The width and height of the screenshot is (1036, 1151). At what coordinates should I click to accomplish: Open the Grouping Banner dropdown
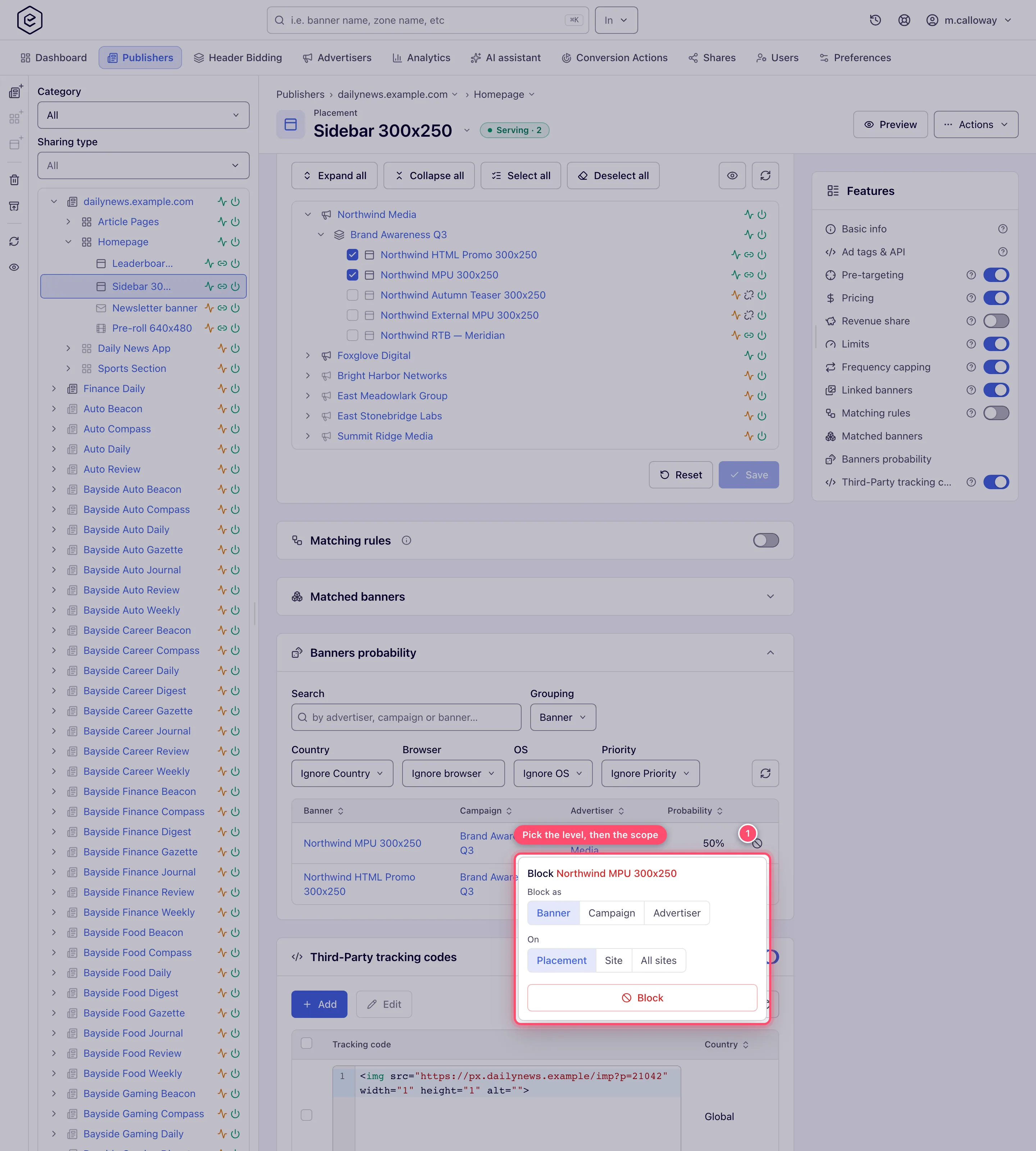[562, 717]
